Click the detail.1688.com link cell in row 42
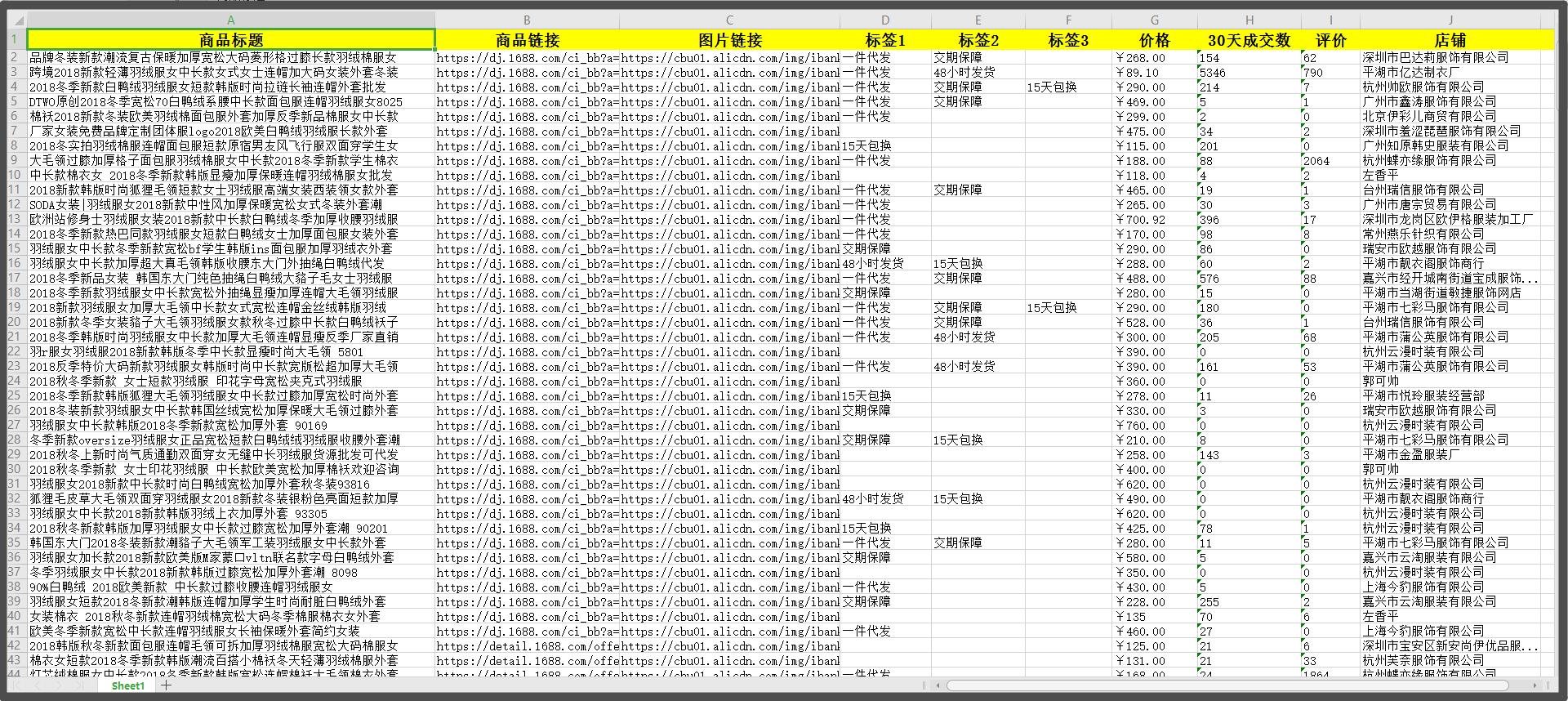The image size is (1568, 701). coord(527,645)
